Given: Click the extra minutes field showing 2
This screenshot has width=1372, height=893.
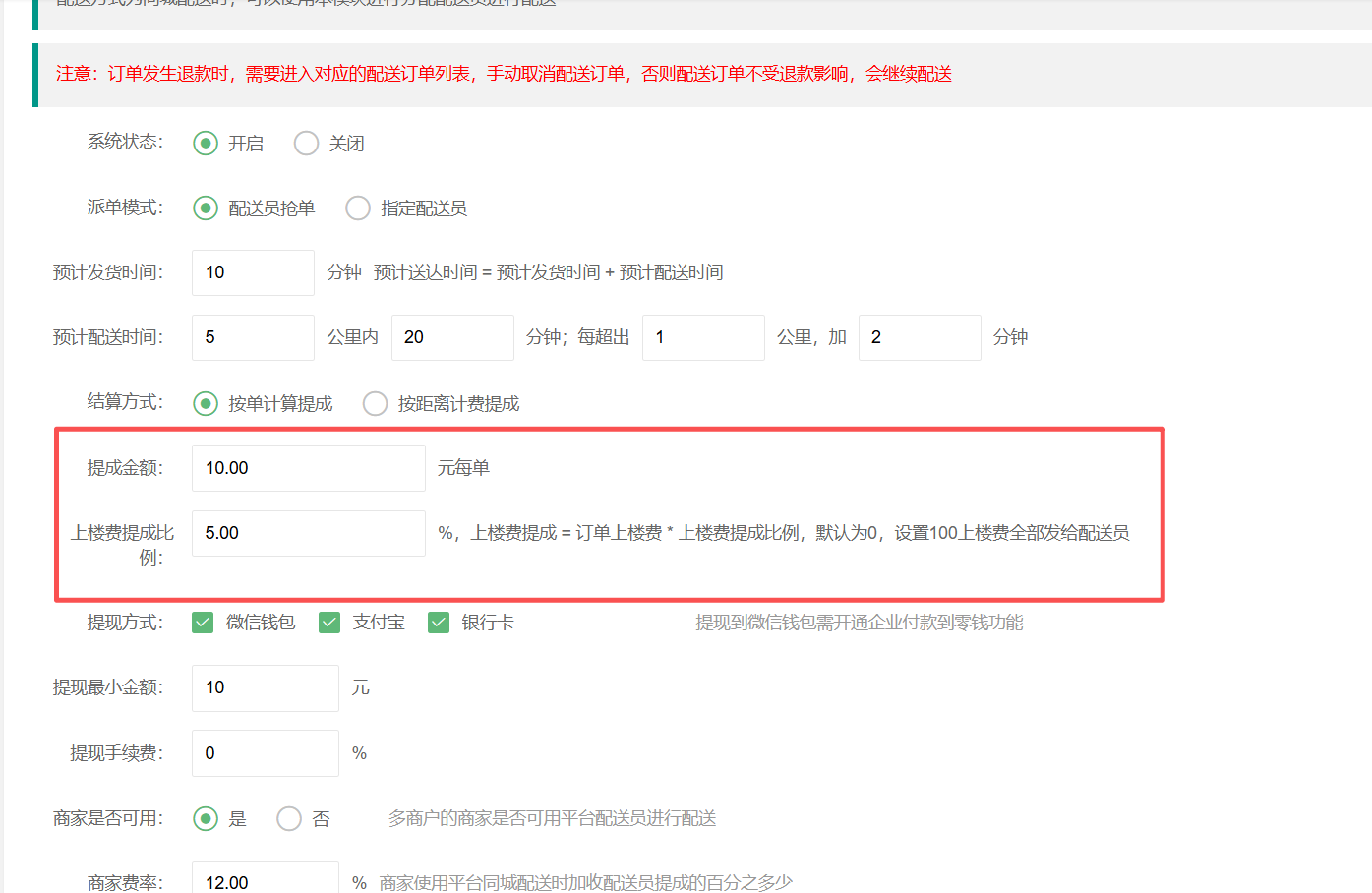Looking at the screenshot, I should [919, 337].
